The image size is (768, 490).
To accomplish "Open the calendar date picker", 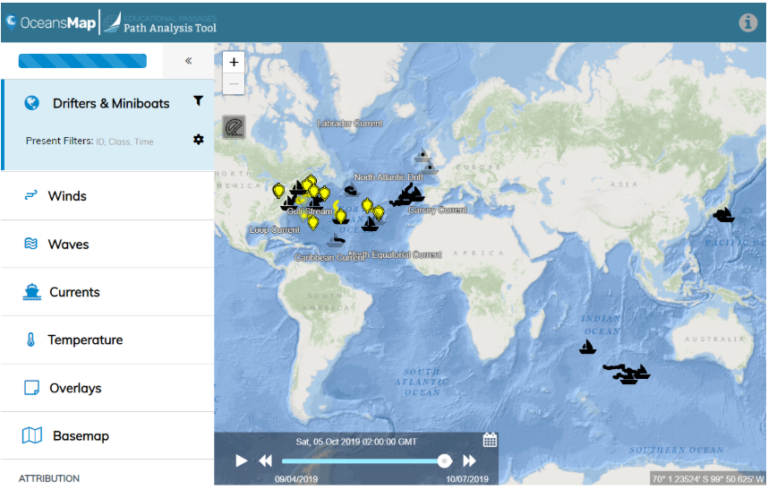I will coord(490,440).
